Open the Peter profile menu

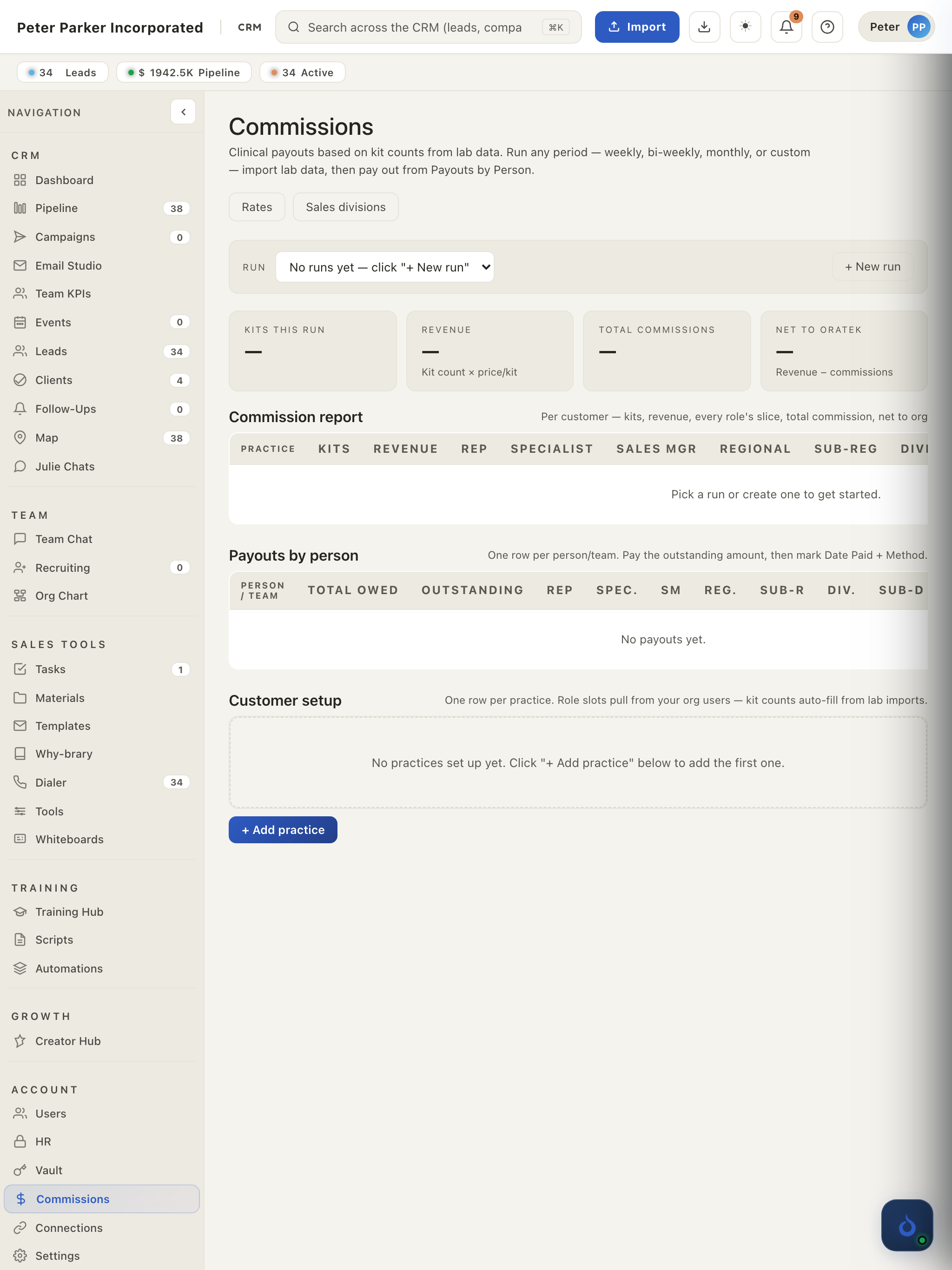click(896, 27)
